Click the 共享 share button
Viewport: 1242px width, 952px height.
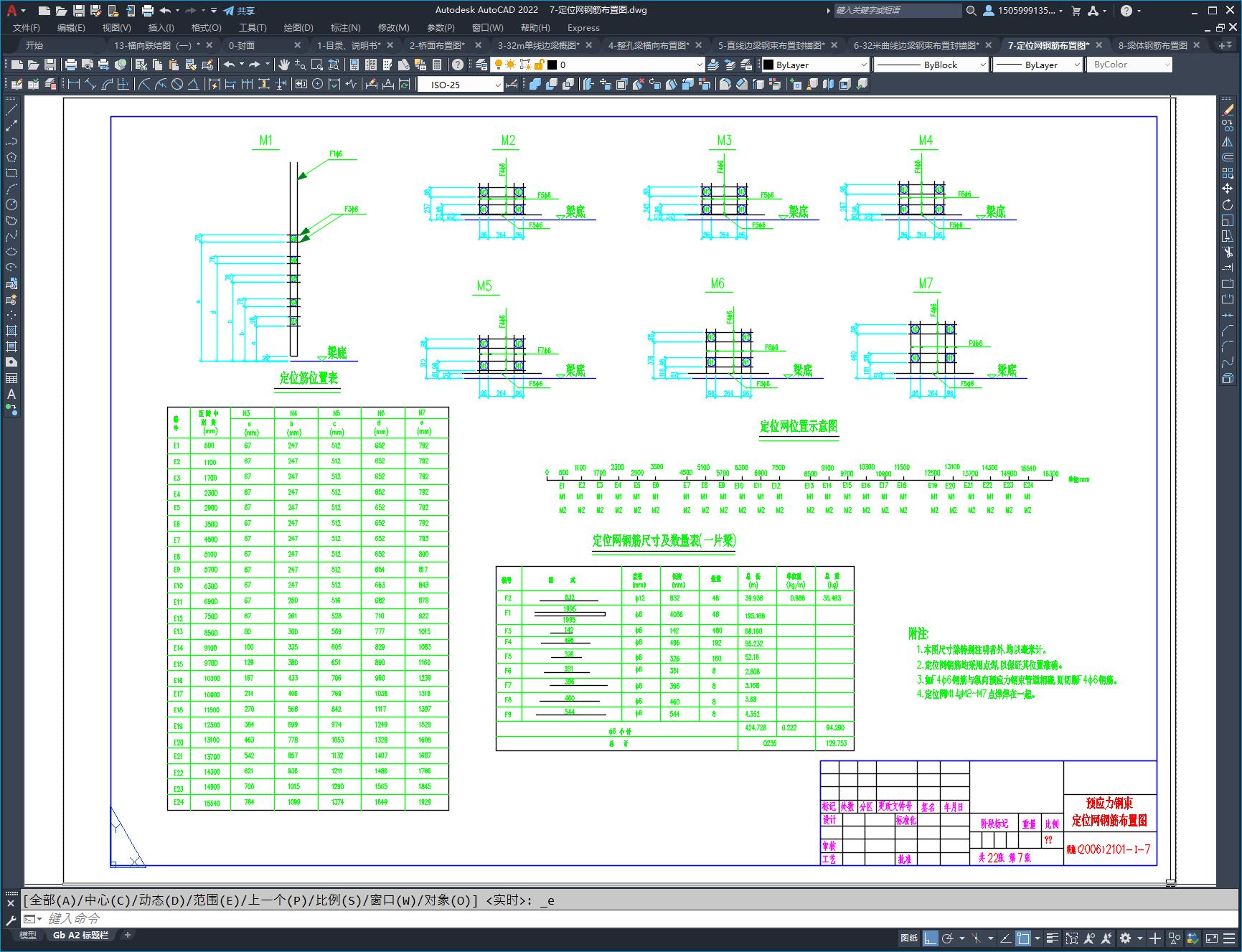(239, 11)
